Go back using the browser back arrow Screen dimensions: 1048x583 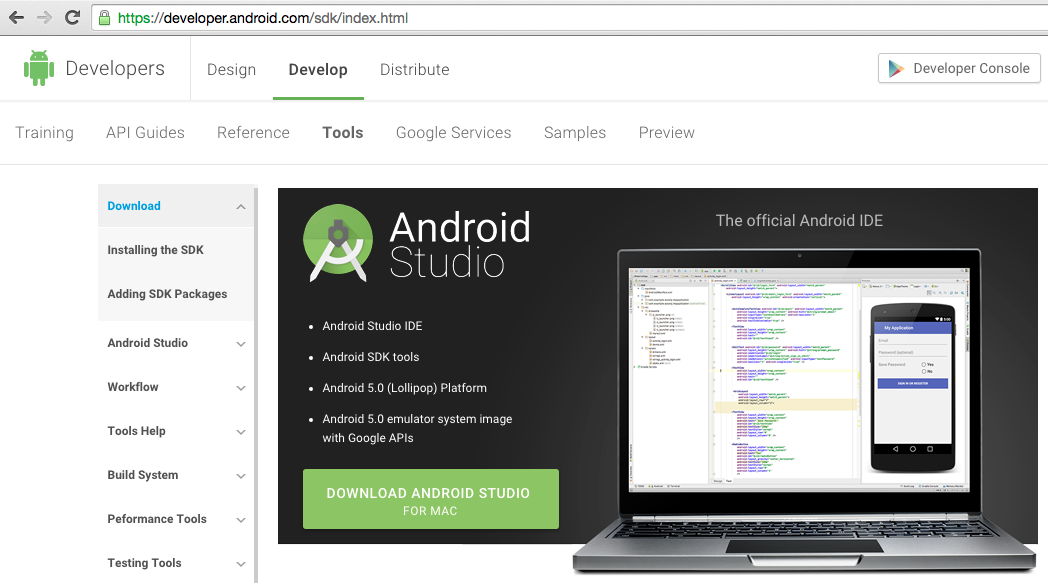tap(17, 17)
